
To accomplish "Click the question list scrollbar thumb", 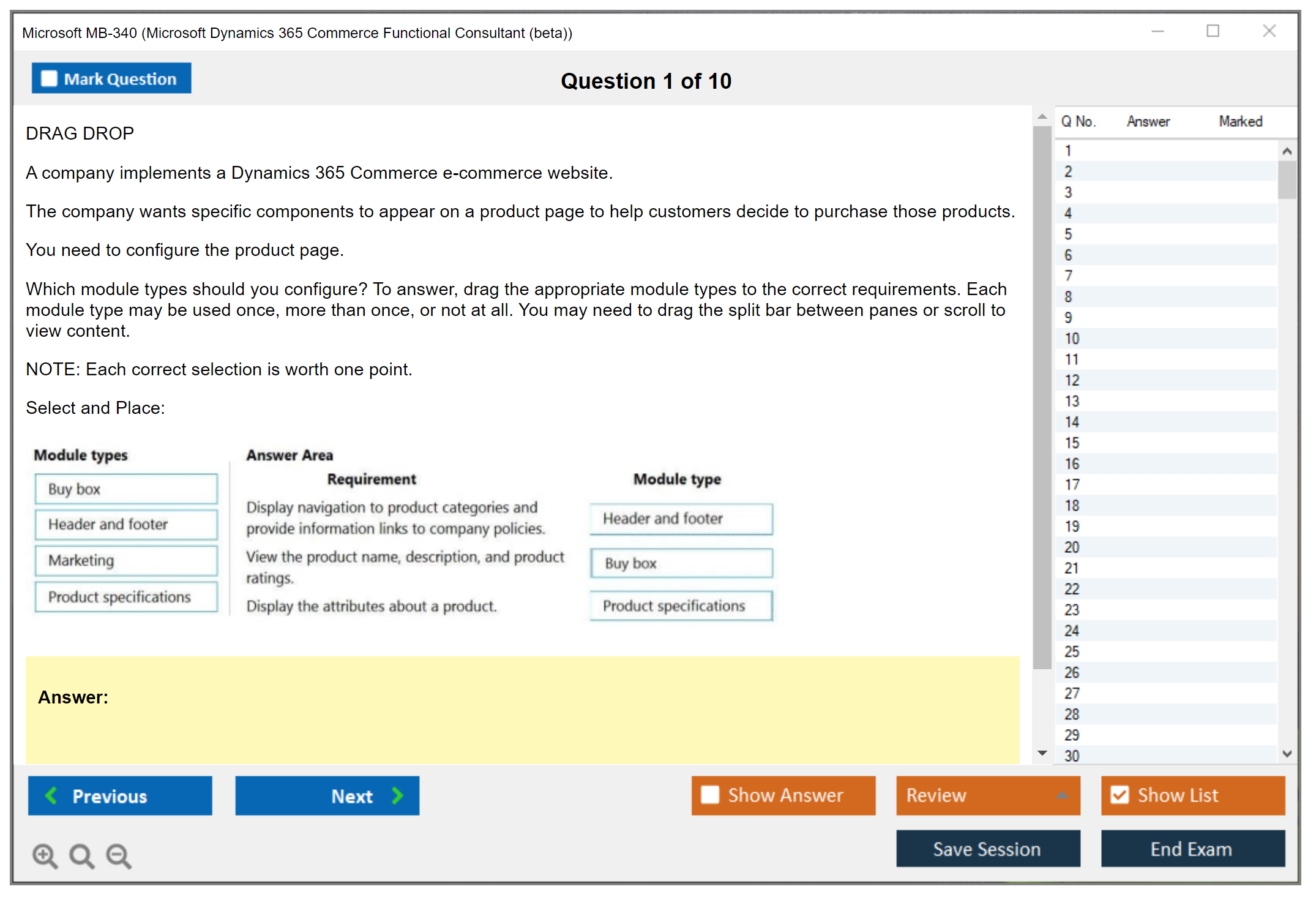I will click(1287, 180).
